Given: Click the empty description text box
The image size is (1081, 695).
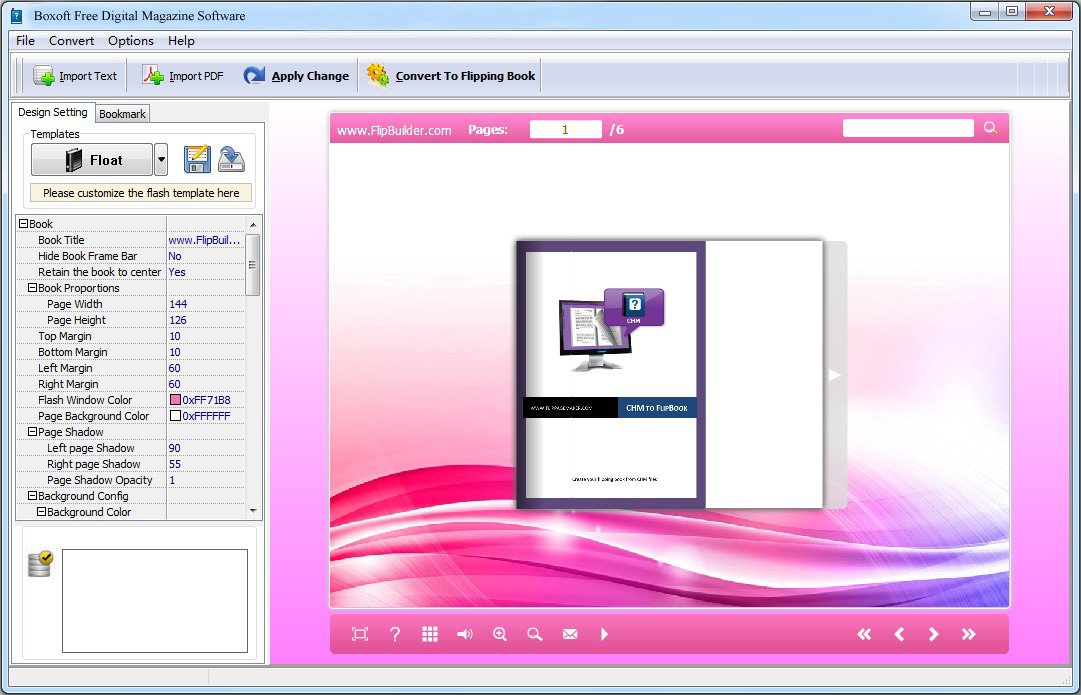Looking at the screenshot, I should (155, 601).
